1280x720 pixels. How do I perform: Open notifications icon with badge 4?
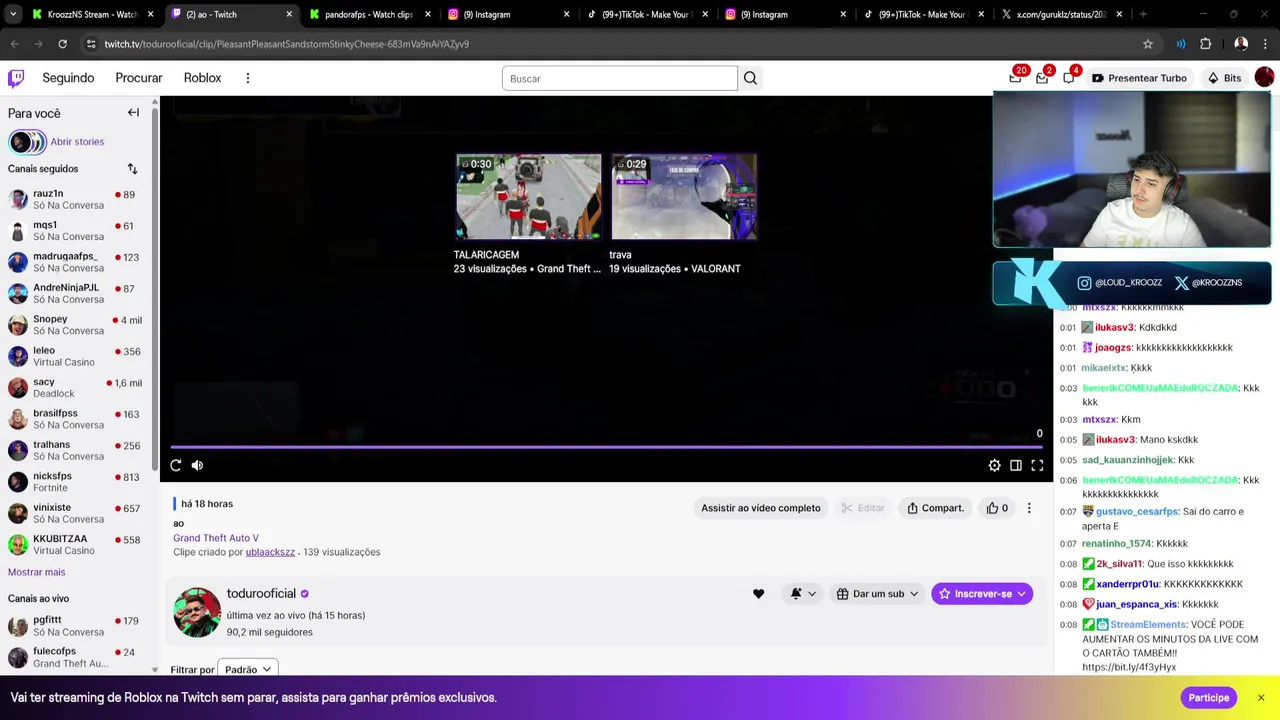(x=1069, y=78)
